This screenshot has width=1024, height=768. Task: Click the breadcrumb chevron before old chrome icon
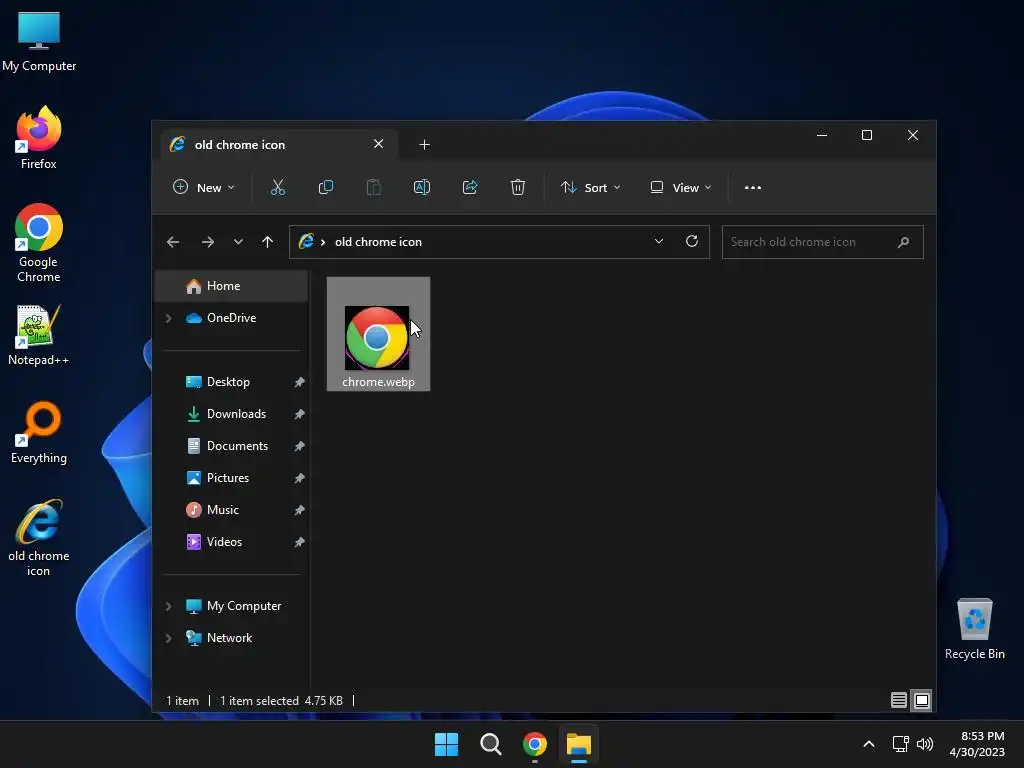(323, 242)
